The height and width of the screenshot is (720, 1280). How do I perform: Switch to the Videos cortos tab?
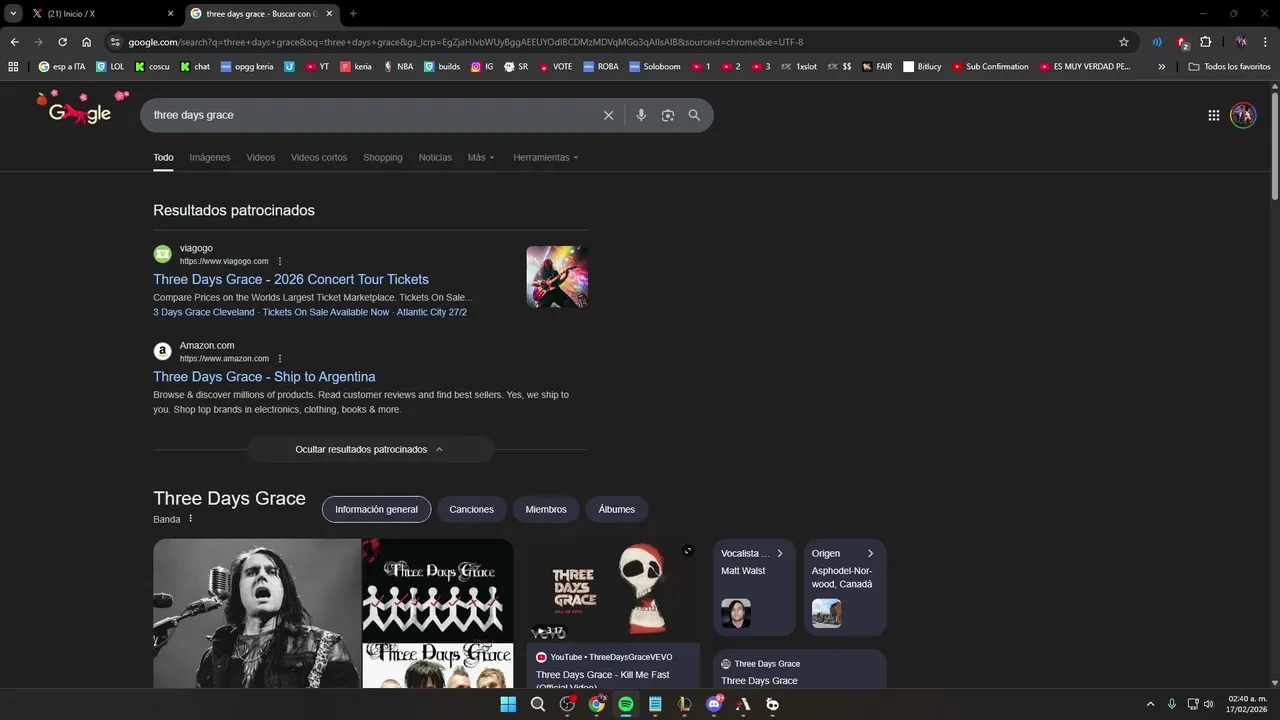(319, 157)
